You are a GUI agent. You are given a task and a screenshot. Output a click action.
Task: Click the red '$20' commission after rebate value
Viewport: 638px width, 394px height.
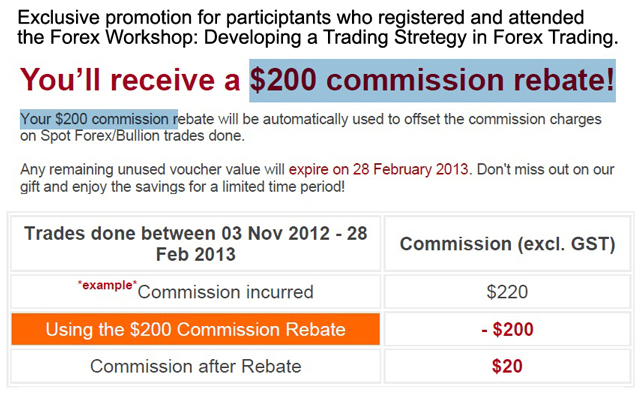point(507,366)
